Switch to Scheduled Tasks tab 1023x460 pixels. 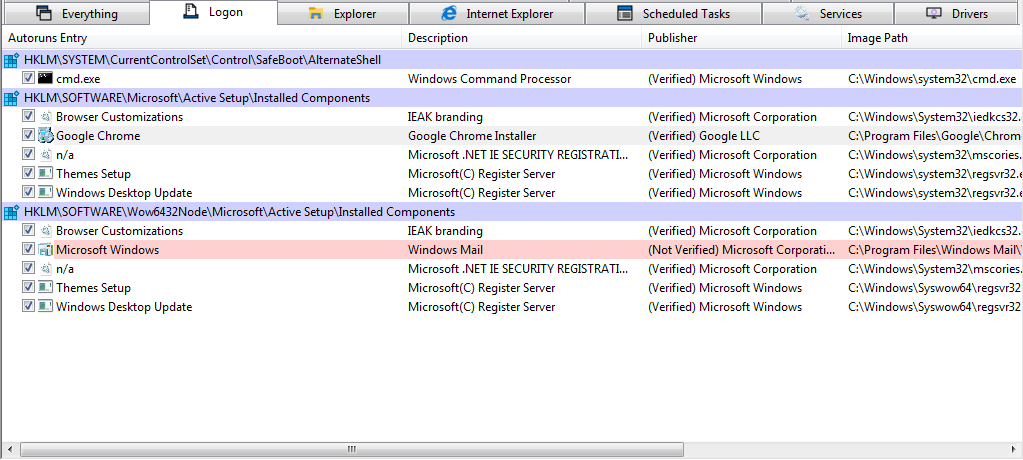coord(673,13)
